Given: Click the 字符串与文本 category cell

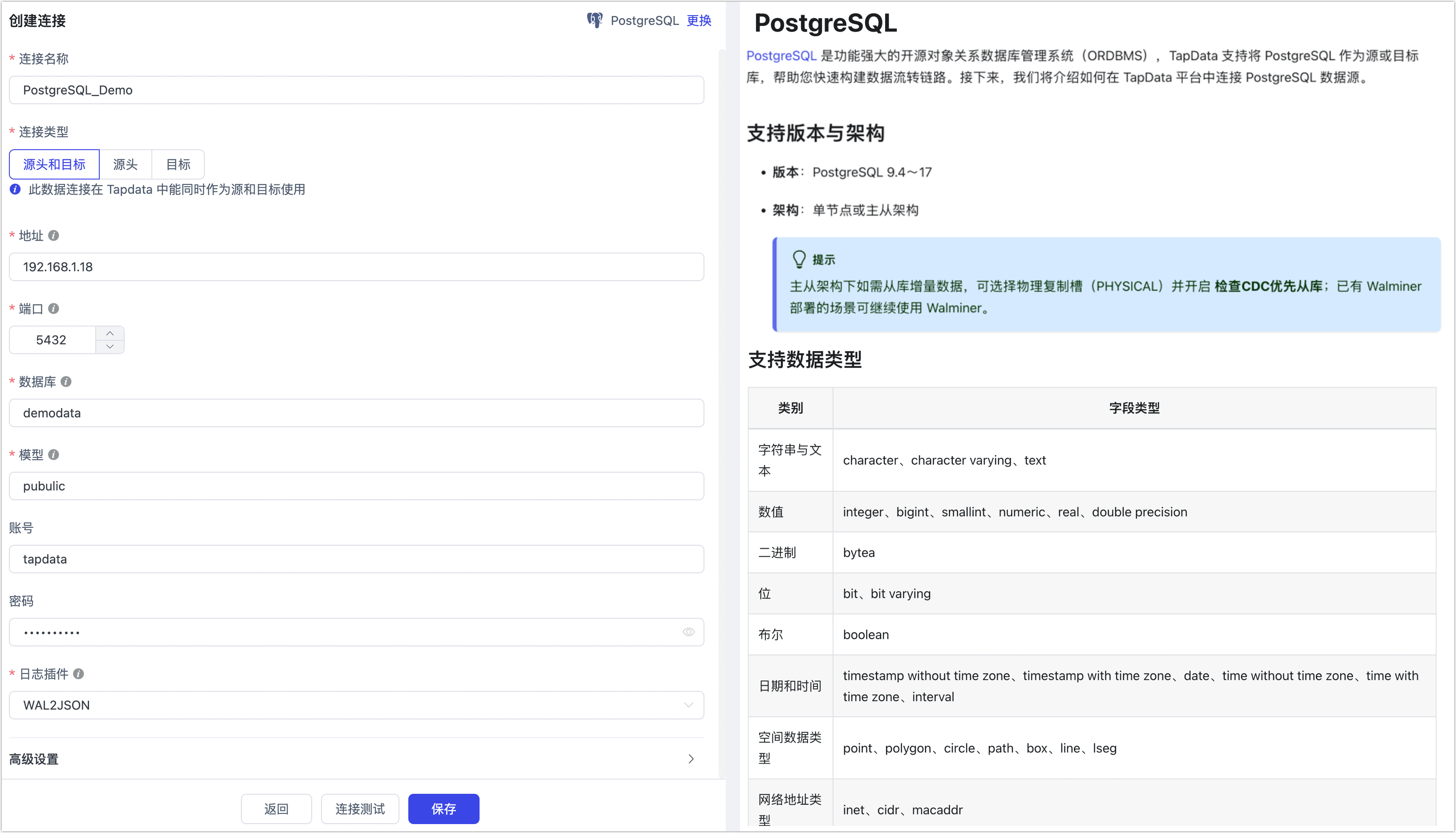Looking at the screenshot, I should tap(790, 460).
